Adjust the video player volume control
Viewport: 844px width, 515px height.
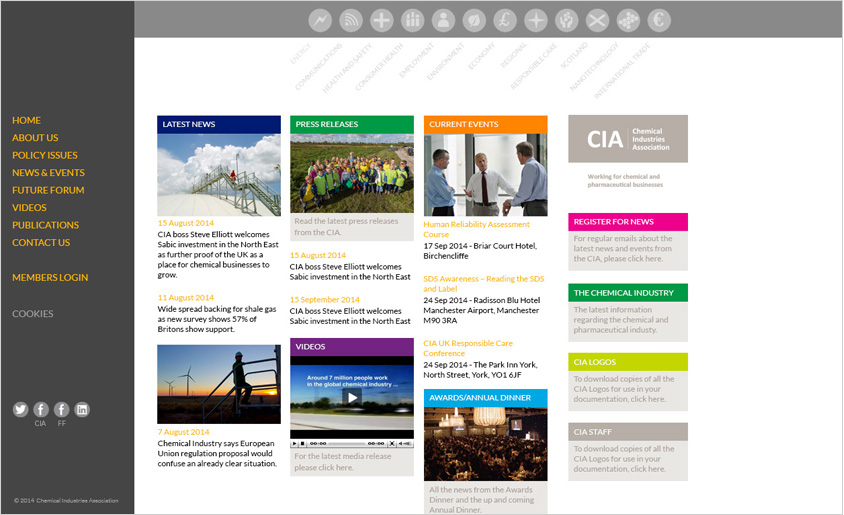click(405, 444)
